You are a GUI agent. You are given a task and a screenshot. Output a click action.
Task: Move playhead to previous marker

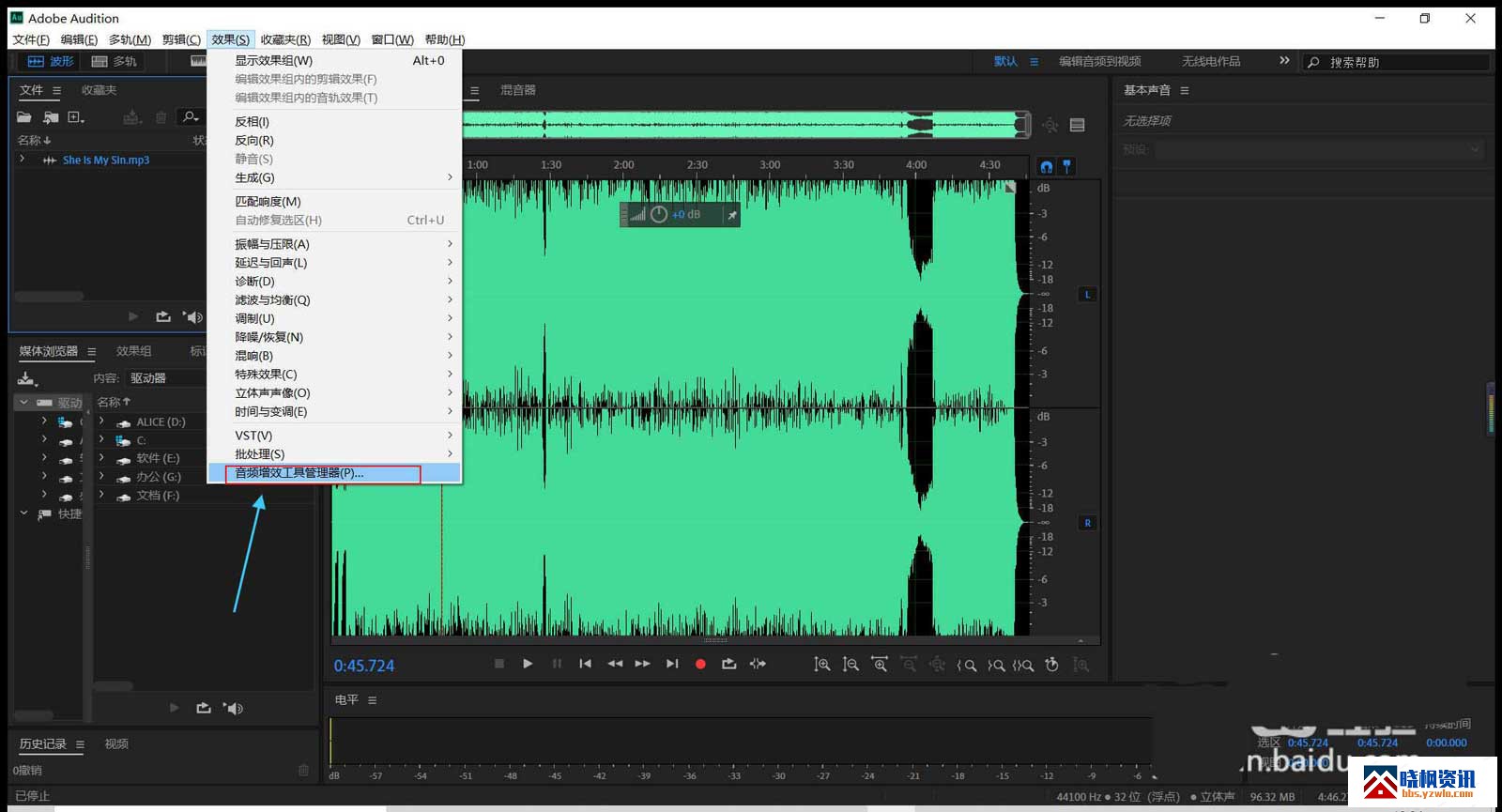pyautogui.click(x=585, y=664)
